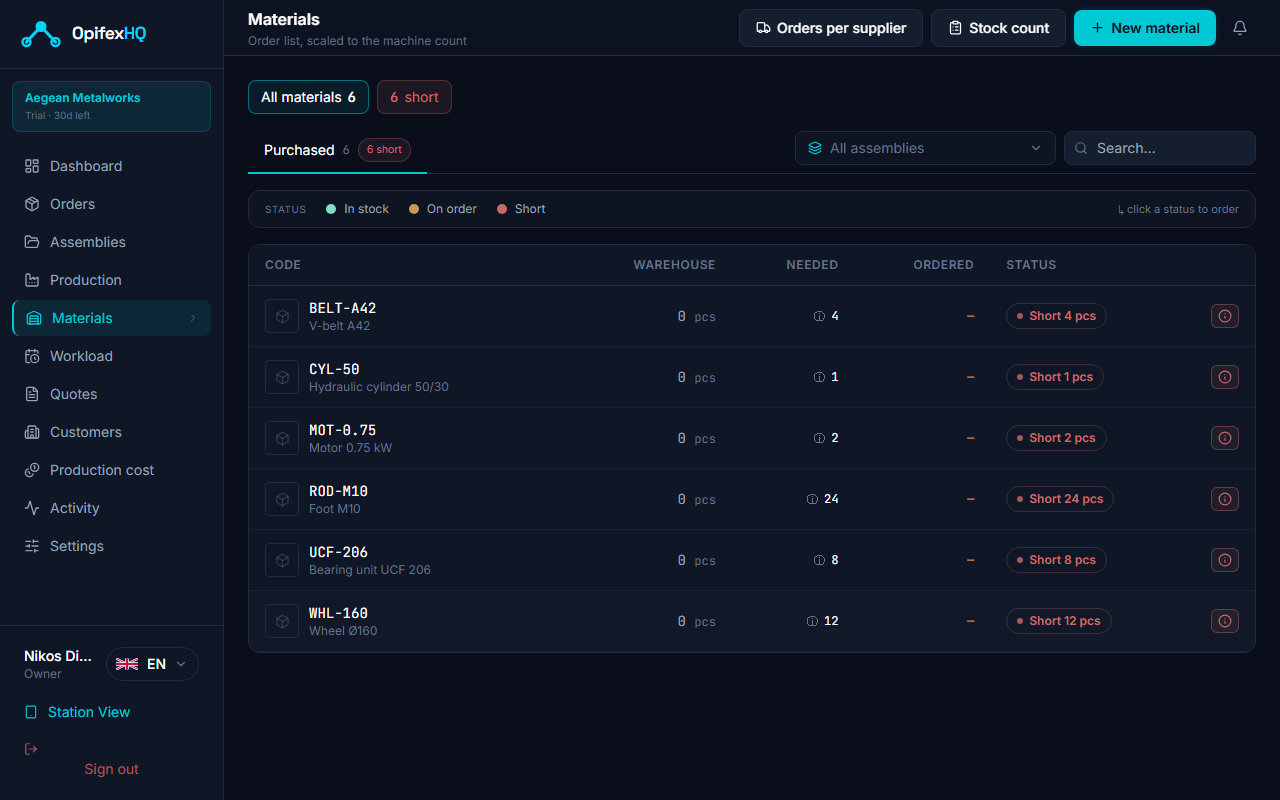Click the Aegean Metalworks trial card
The width and height of the screenshot is (1280, 800).
click(x=111, y=106)
